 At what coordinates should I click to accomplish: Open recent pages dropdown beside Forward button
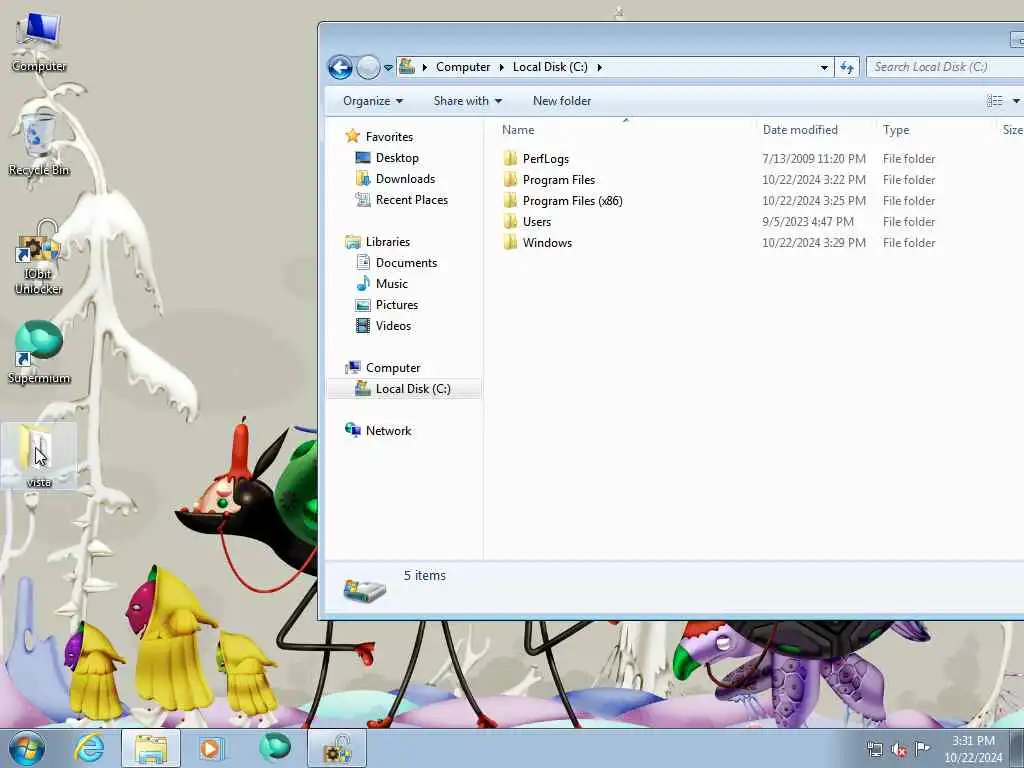388,67
